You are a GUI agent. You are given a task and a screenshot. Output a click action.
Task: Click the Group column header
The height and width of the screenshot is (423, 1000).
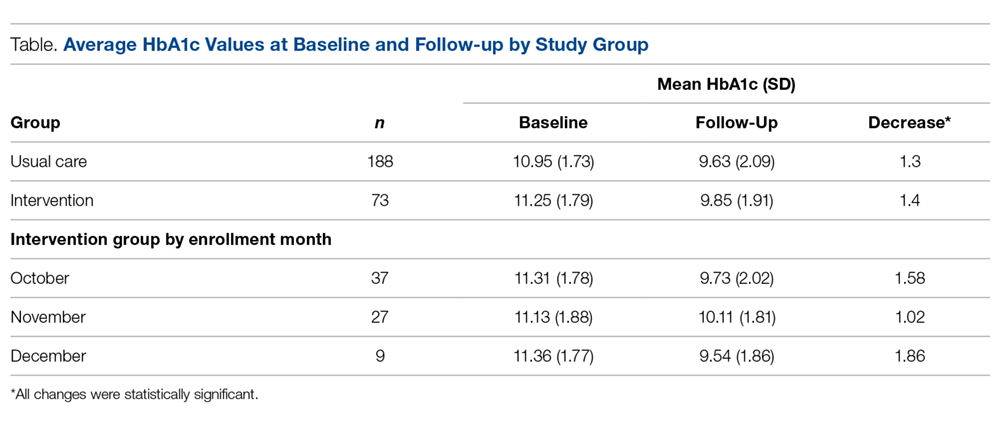[35, 123]
